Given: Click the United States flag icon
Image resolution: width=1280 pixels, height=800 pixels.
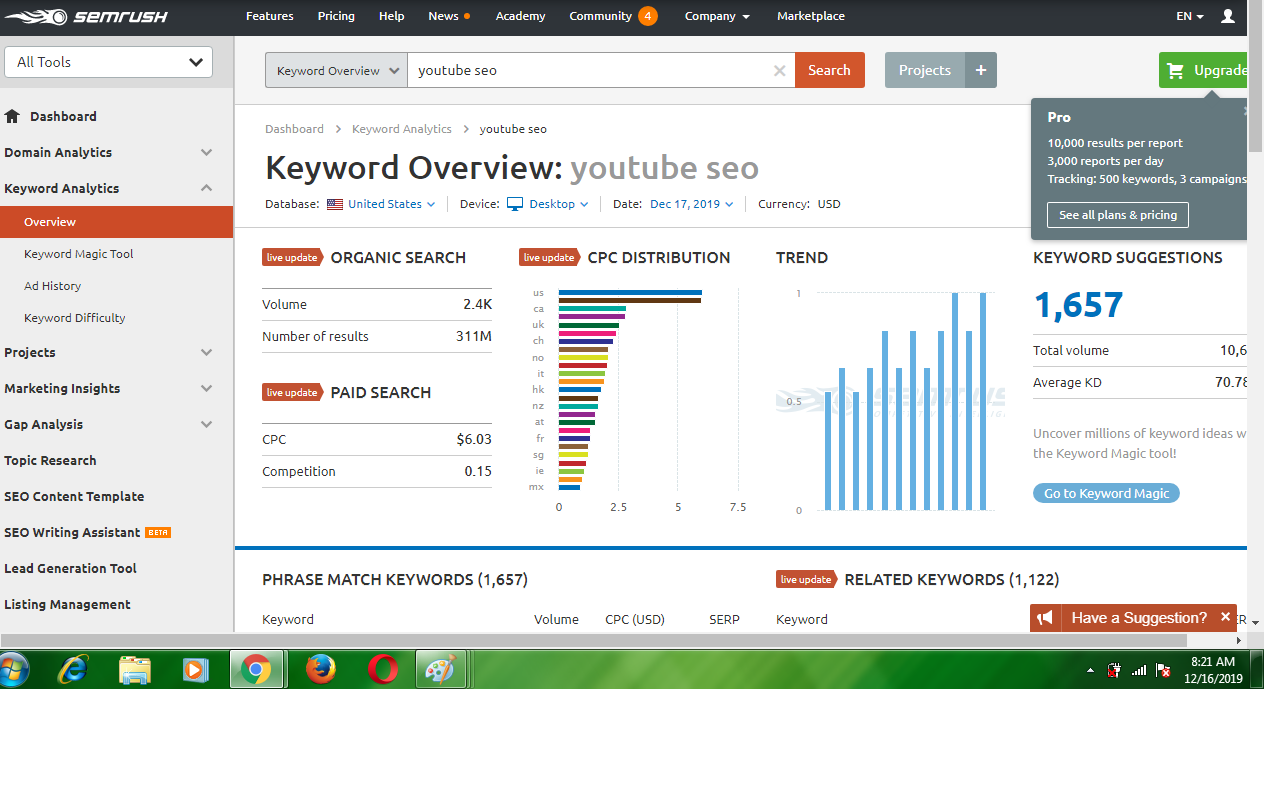Looking at the screenshot, I should click(x=335, y=204).
